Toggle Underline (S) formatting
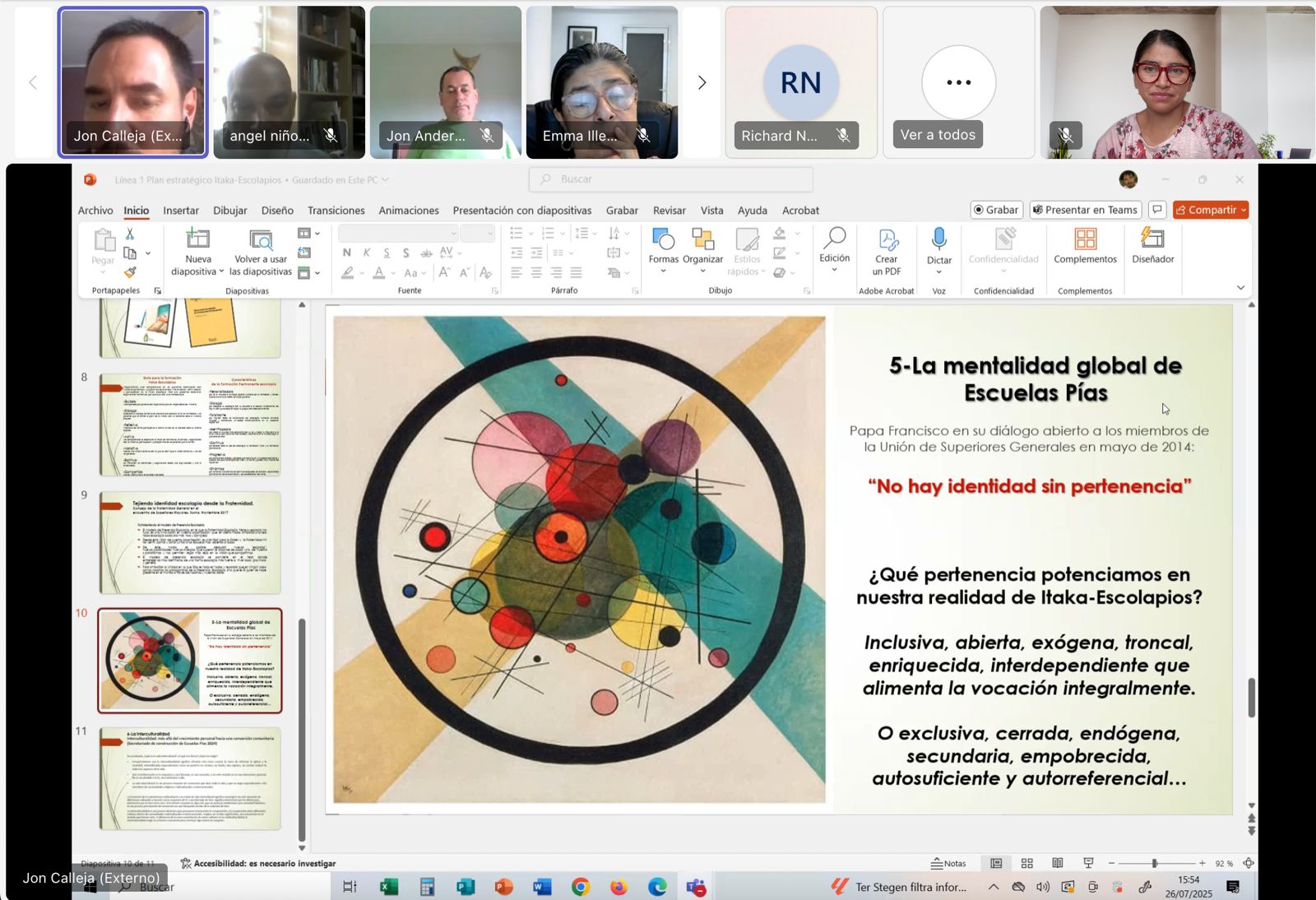 387,253
